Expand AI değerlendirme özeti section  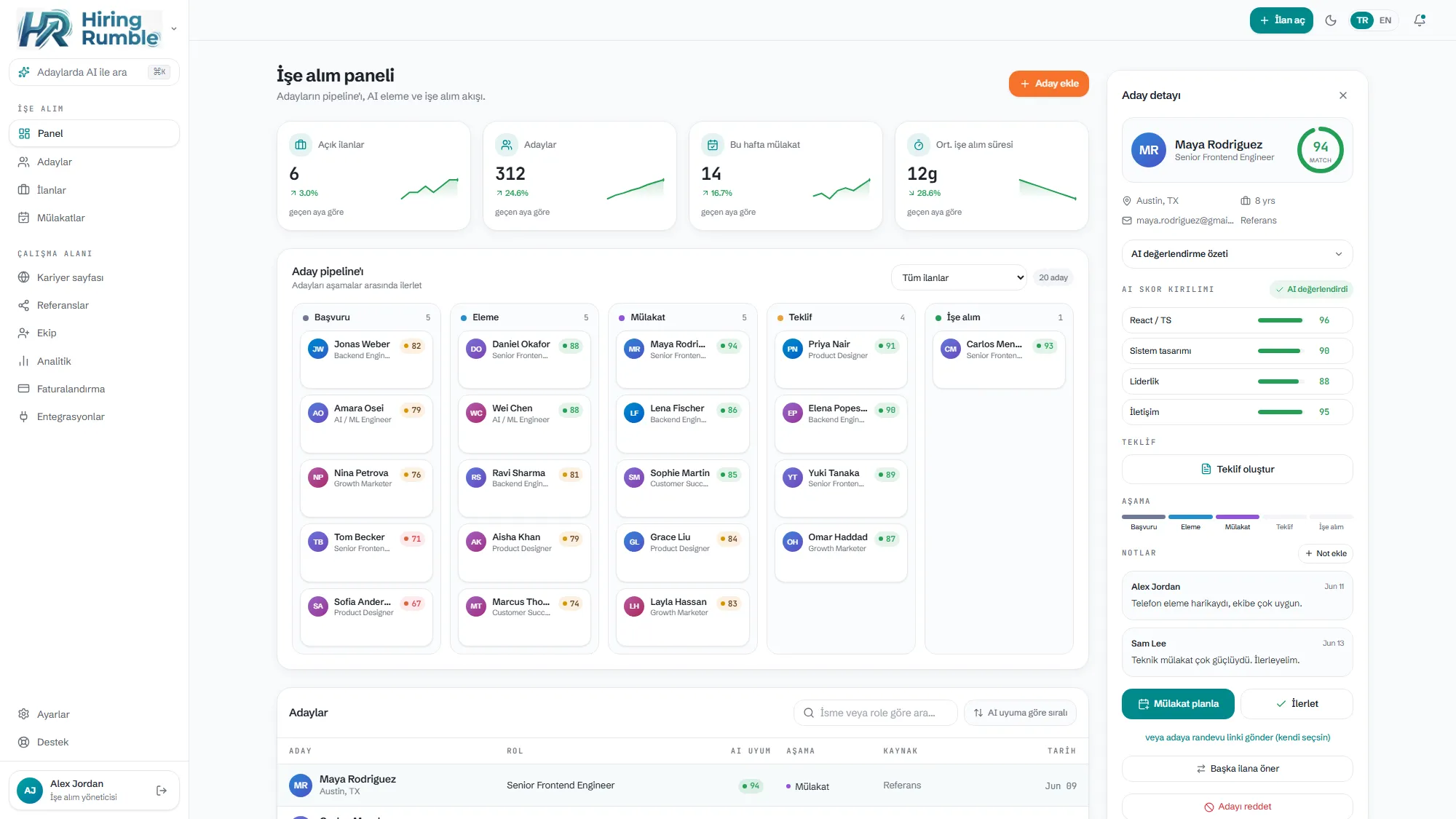click(x=1237, y=254)
